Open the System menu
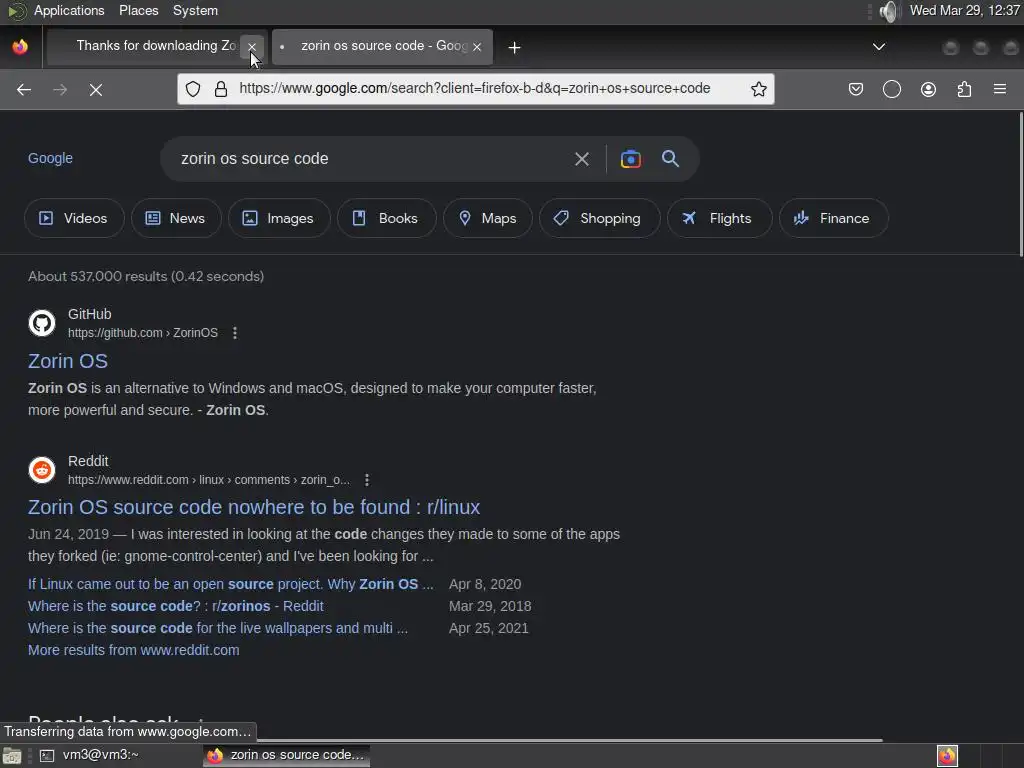Screen dimensions: 1024x768 click(x=195, y=10)
